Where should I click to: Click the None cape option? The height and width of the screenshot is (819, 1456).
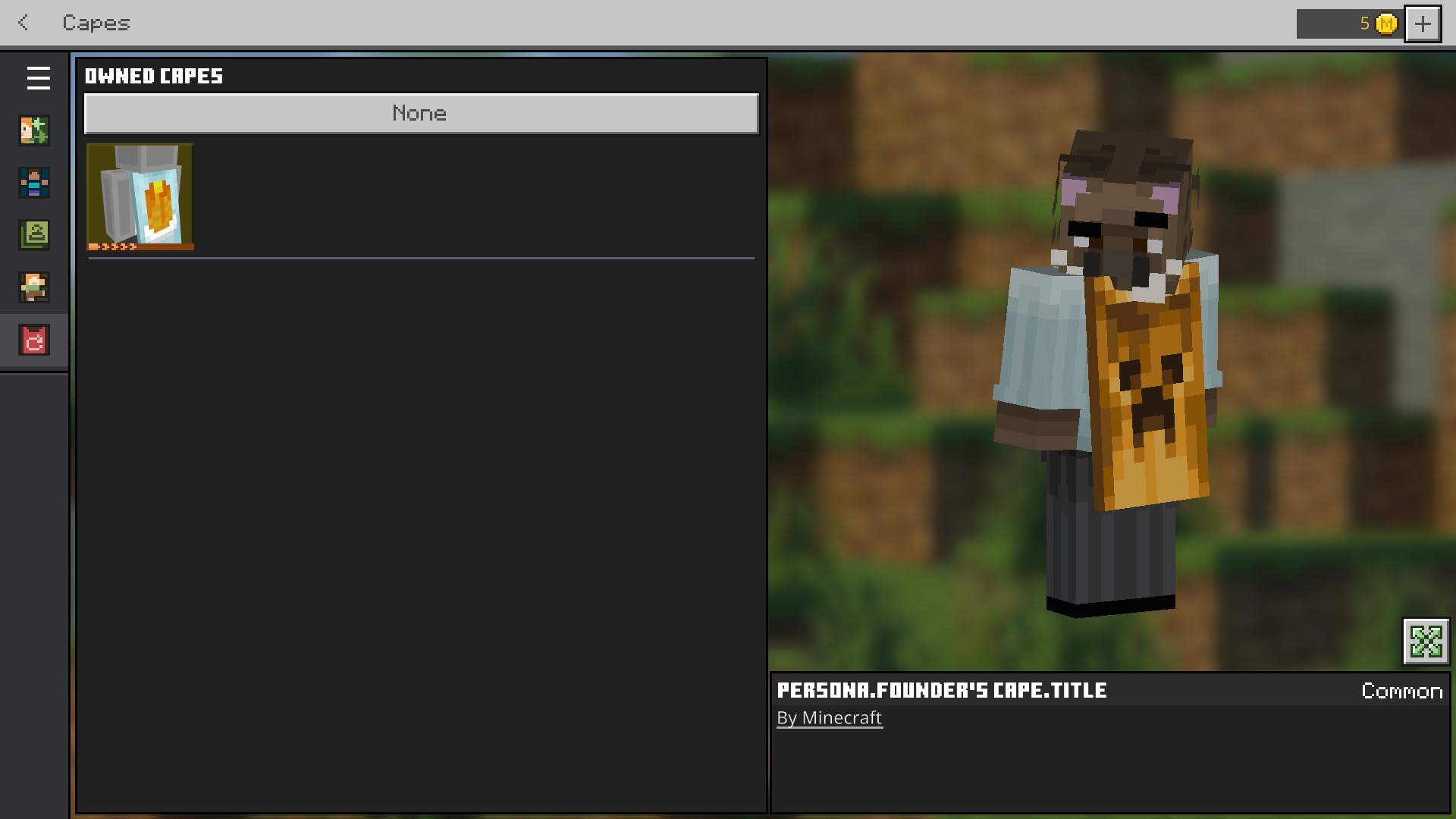421,114
